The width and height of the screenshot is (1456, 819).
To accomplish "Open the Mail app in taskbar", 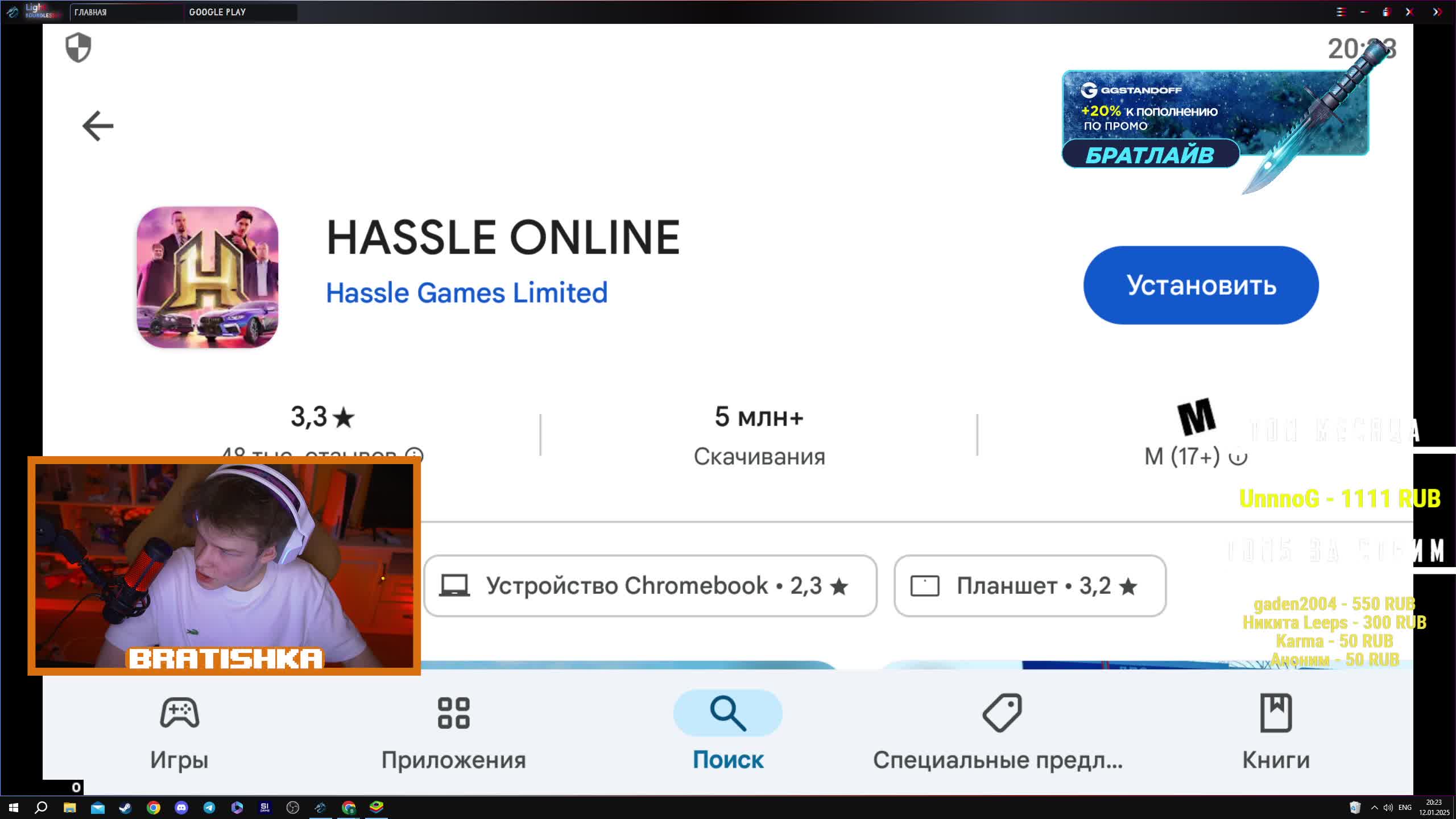I will (98, 807).
